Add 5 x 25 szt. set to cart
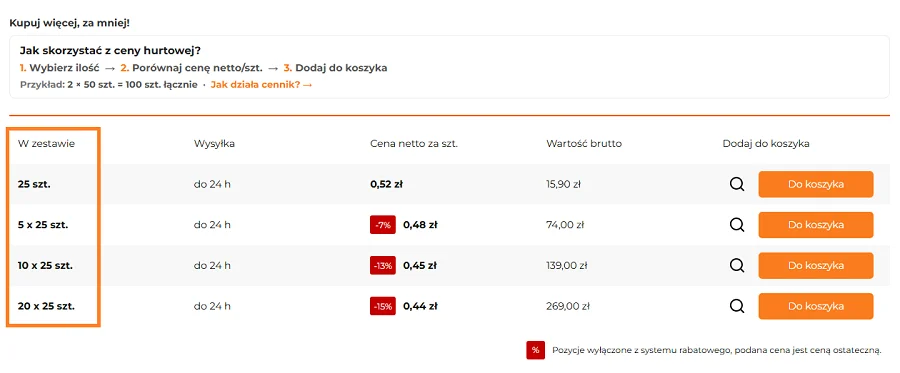The image size is (900, 373). click(x=816, y=225)
